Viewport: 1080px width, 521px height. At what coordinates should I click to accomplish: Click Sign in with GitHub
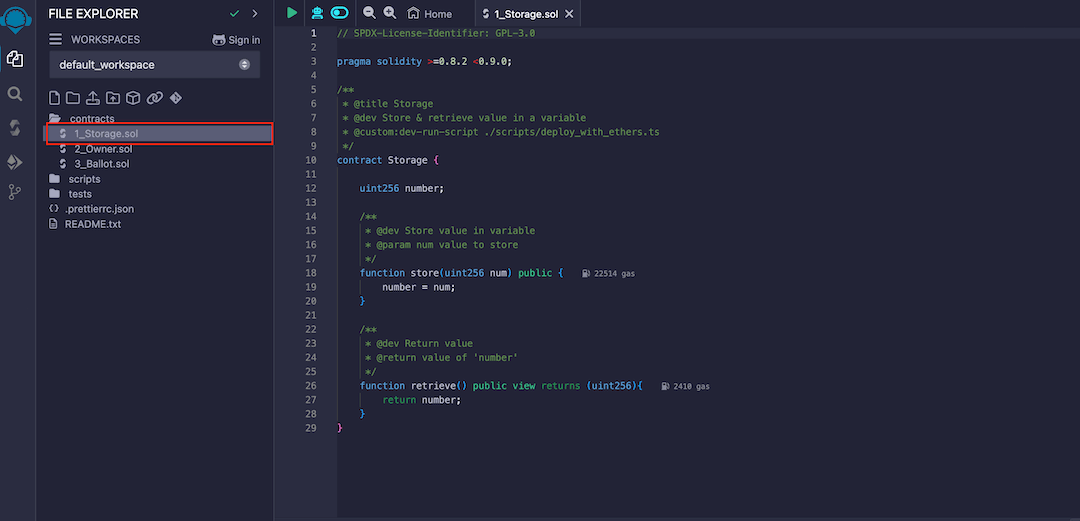coord(236,40)
